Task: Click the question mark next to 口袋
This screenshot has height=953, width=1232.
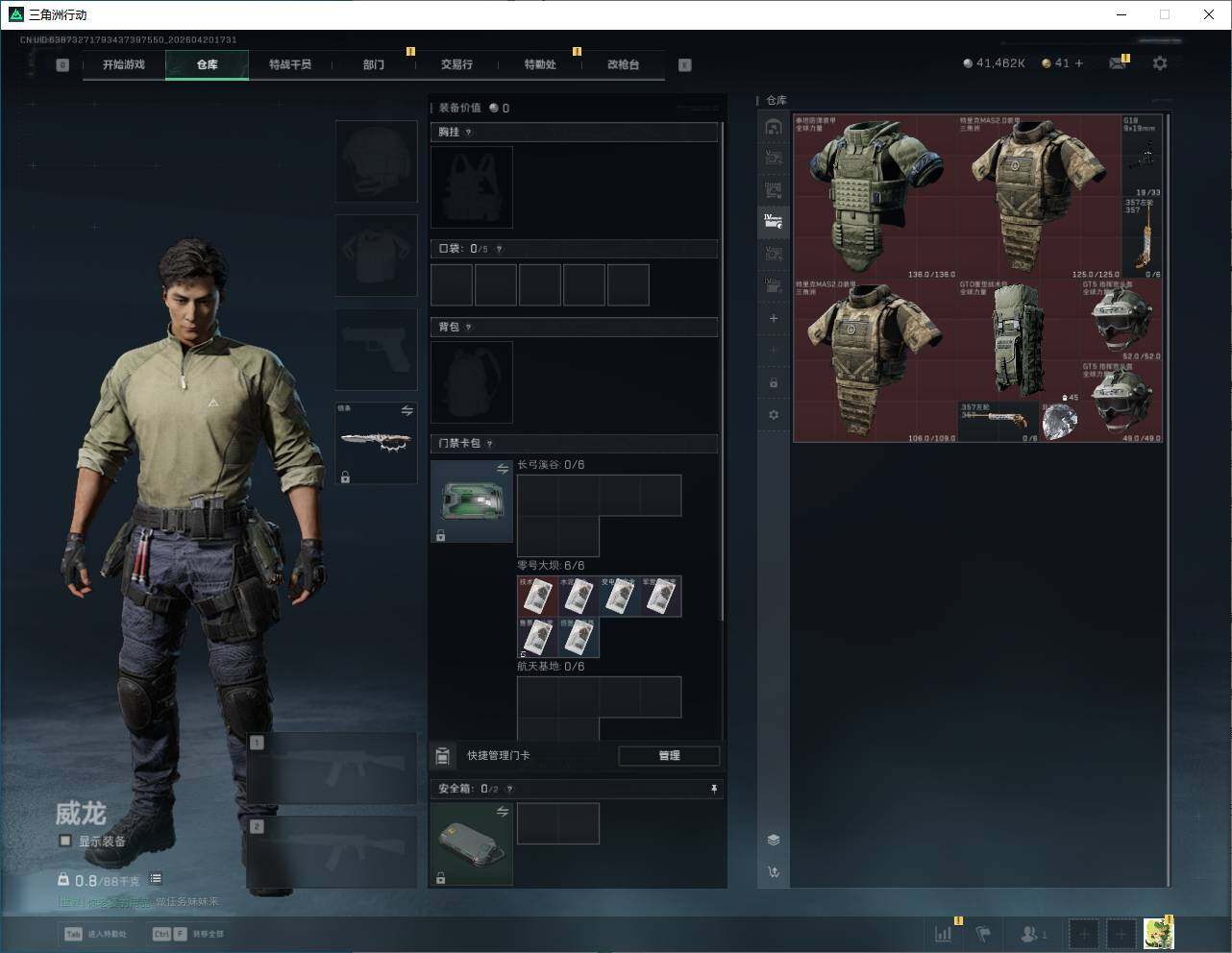Action: pos(499,249)
